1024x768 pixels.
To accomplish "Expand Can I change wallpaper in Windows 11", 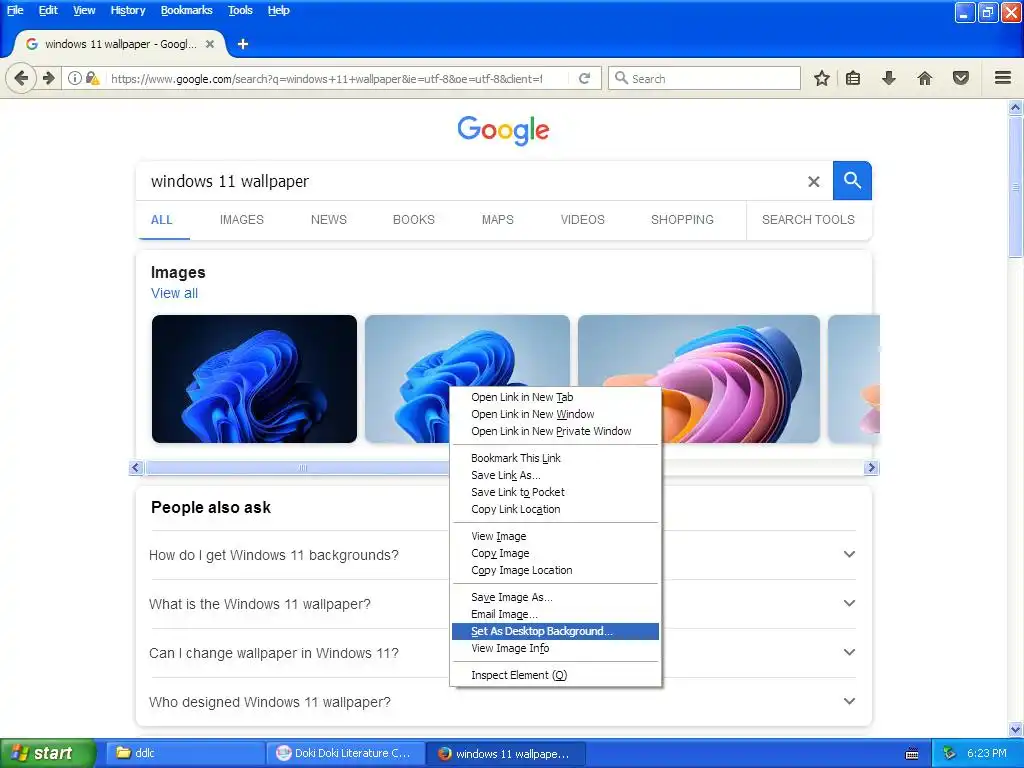I will pos(502,653).
